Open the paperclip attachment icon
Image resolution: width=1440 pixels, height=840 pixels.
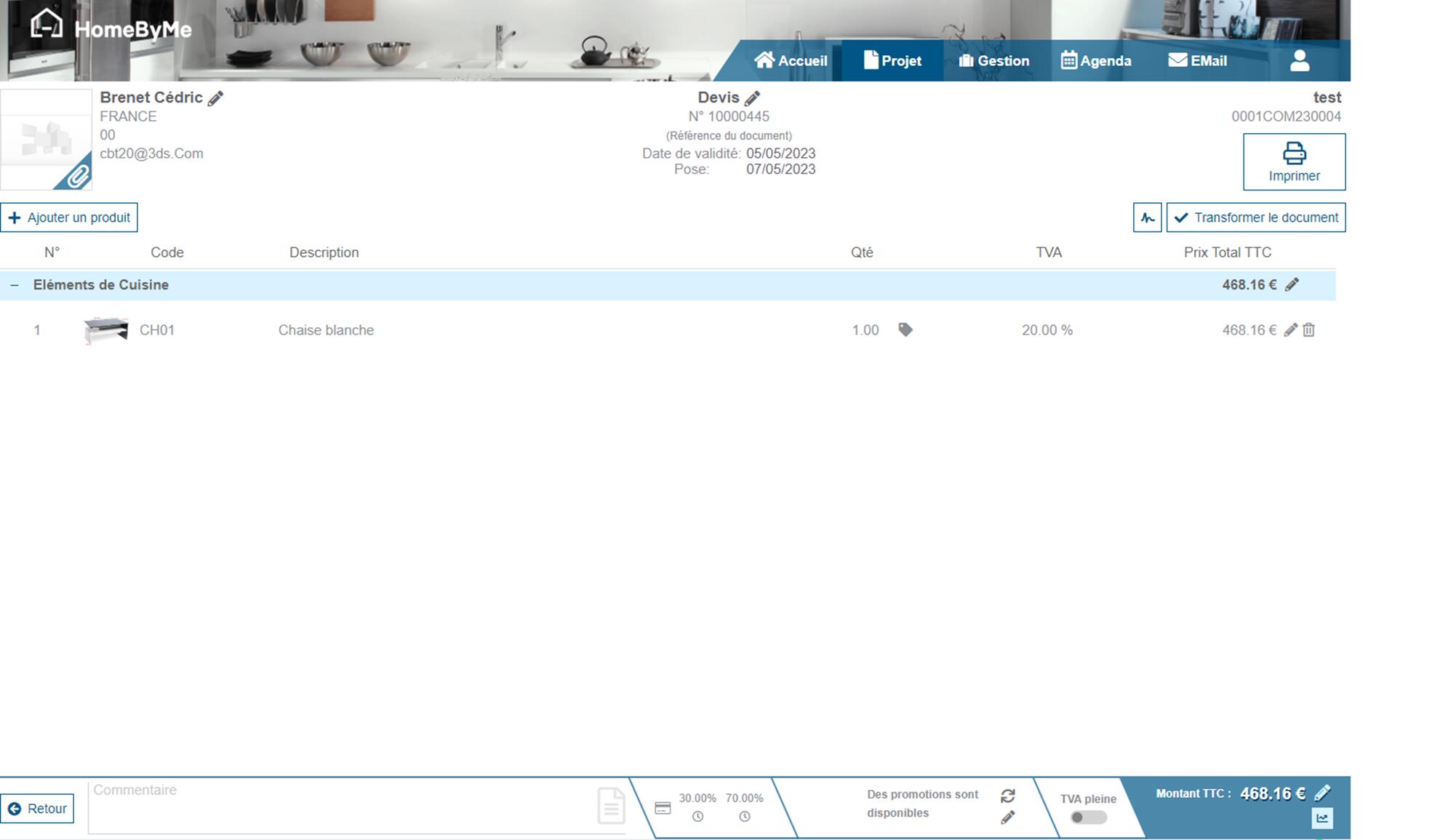point(78,176)
